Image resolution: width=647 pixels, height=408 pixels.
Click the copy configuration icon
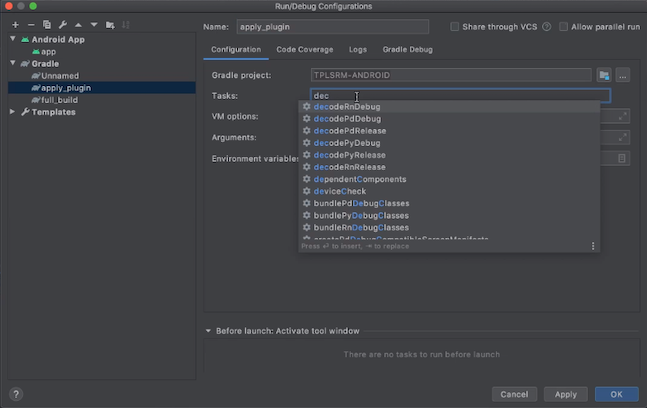[x=47, y=24]
